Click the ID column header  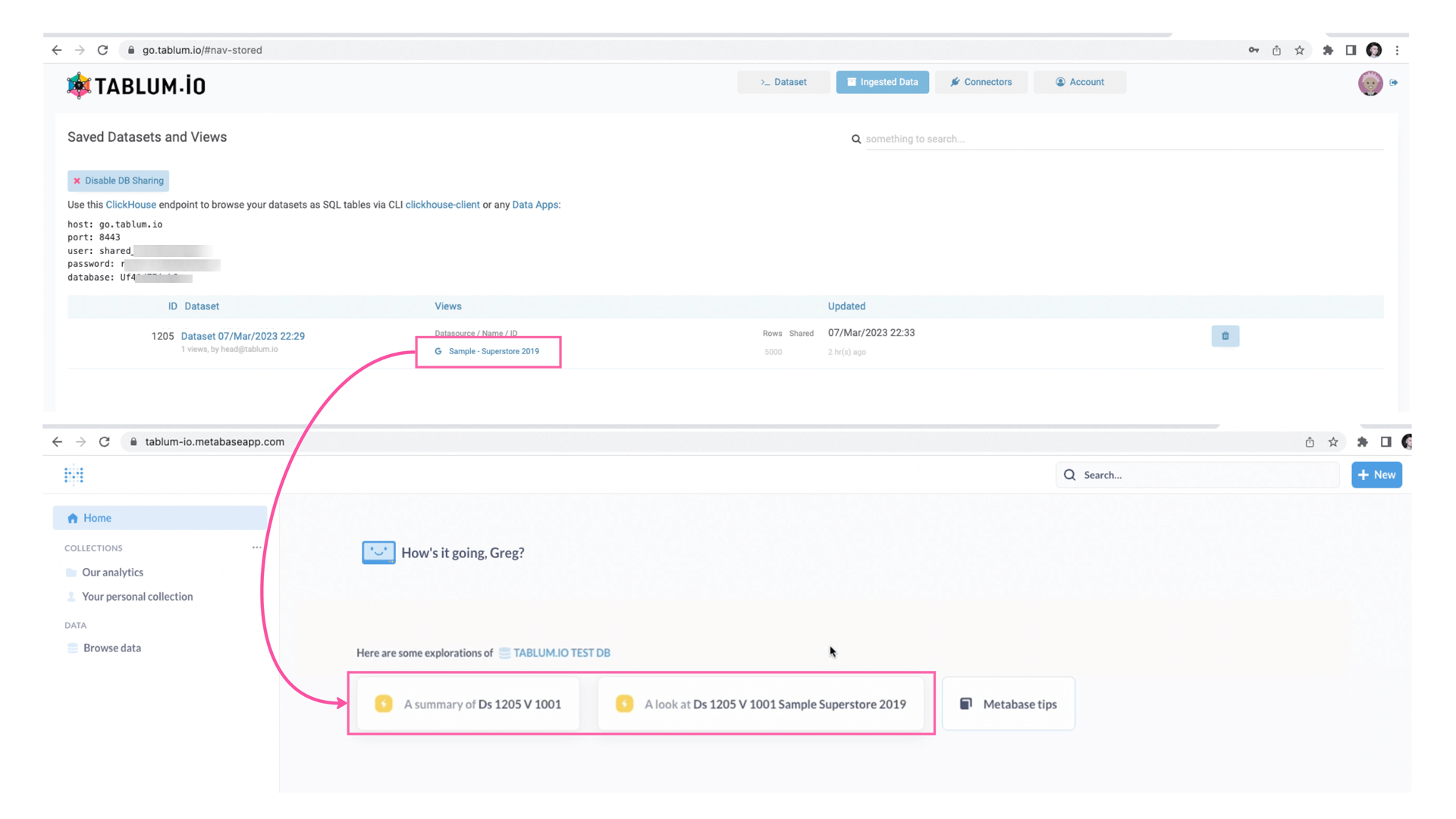click(x=172, y=306)
